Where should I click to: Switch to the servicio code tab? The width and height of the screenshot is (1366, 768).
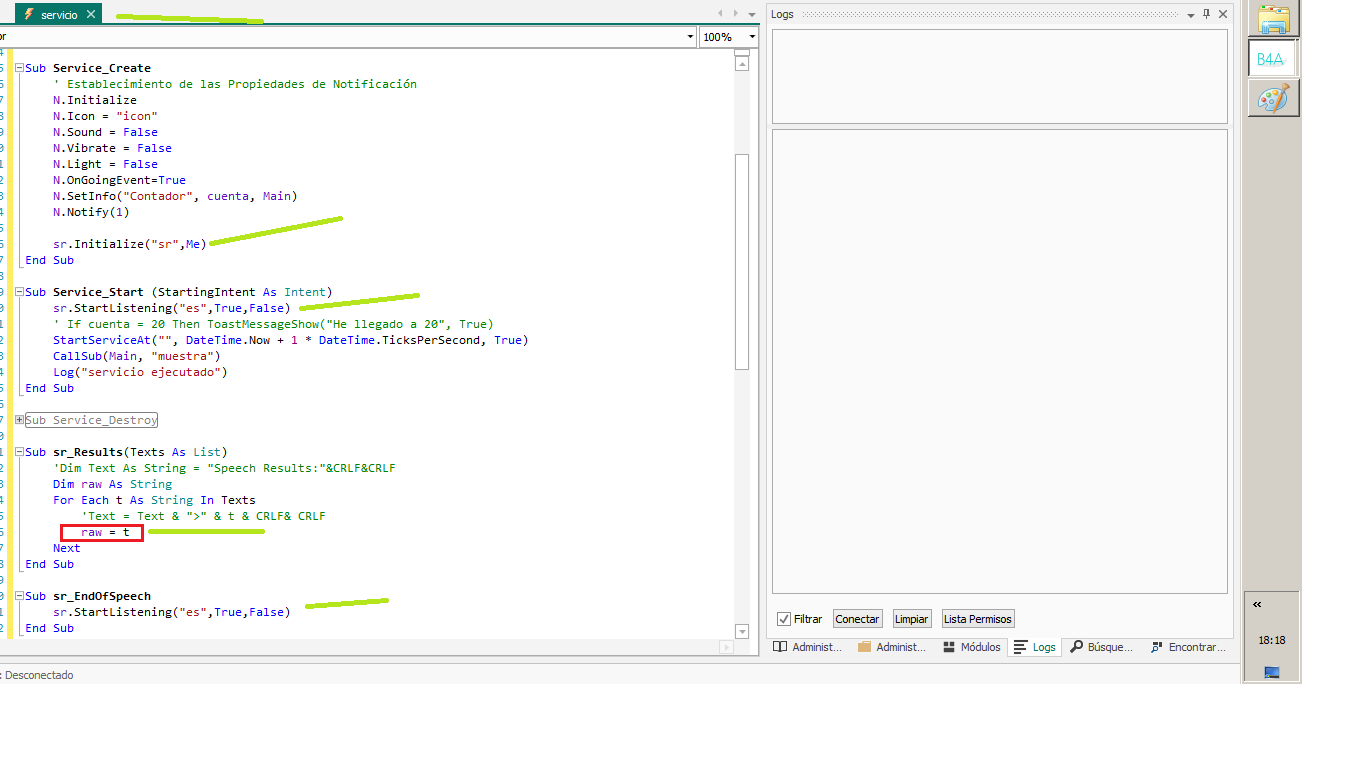[x=58, y=14]
